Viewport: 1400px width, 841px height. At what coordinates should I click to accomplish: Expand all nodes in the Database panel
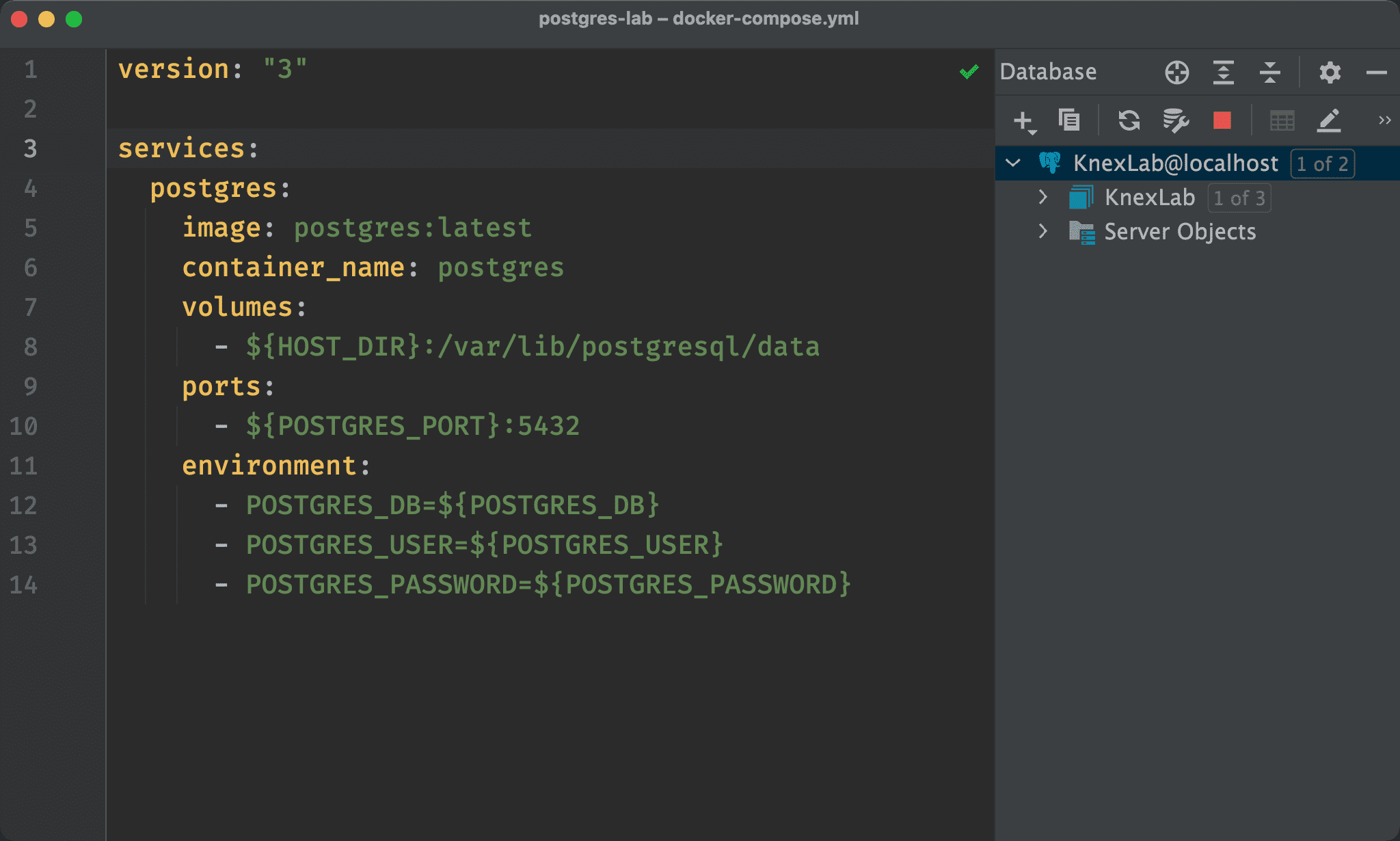coord(1224,72)
